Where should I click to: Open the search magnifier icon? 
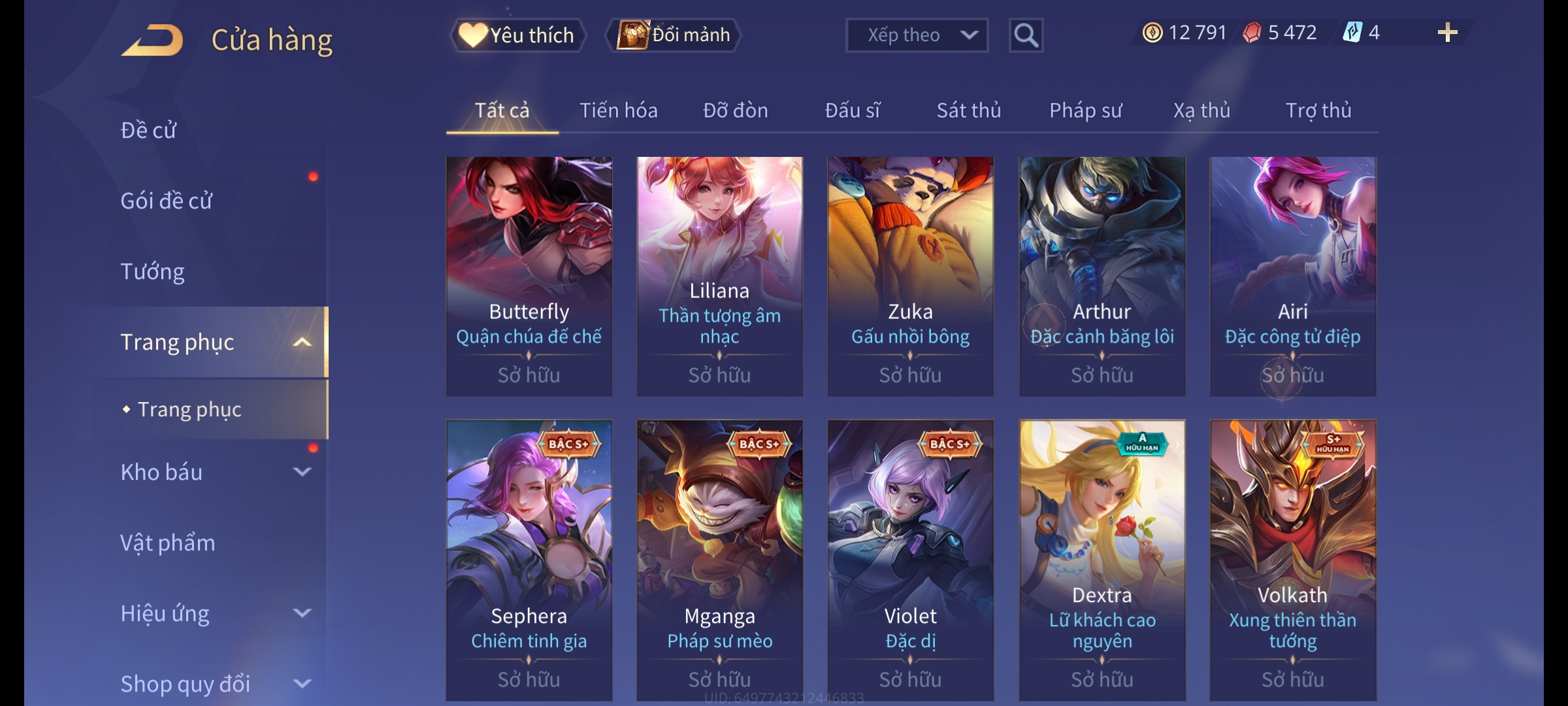(1026, 35)
